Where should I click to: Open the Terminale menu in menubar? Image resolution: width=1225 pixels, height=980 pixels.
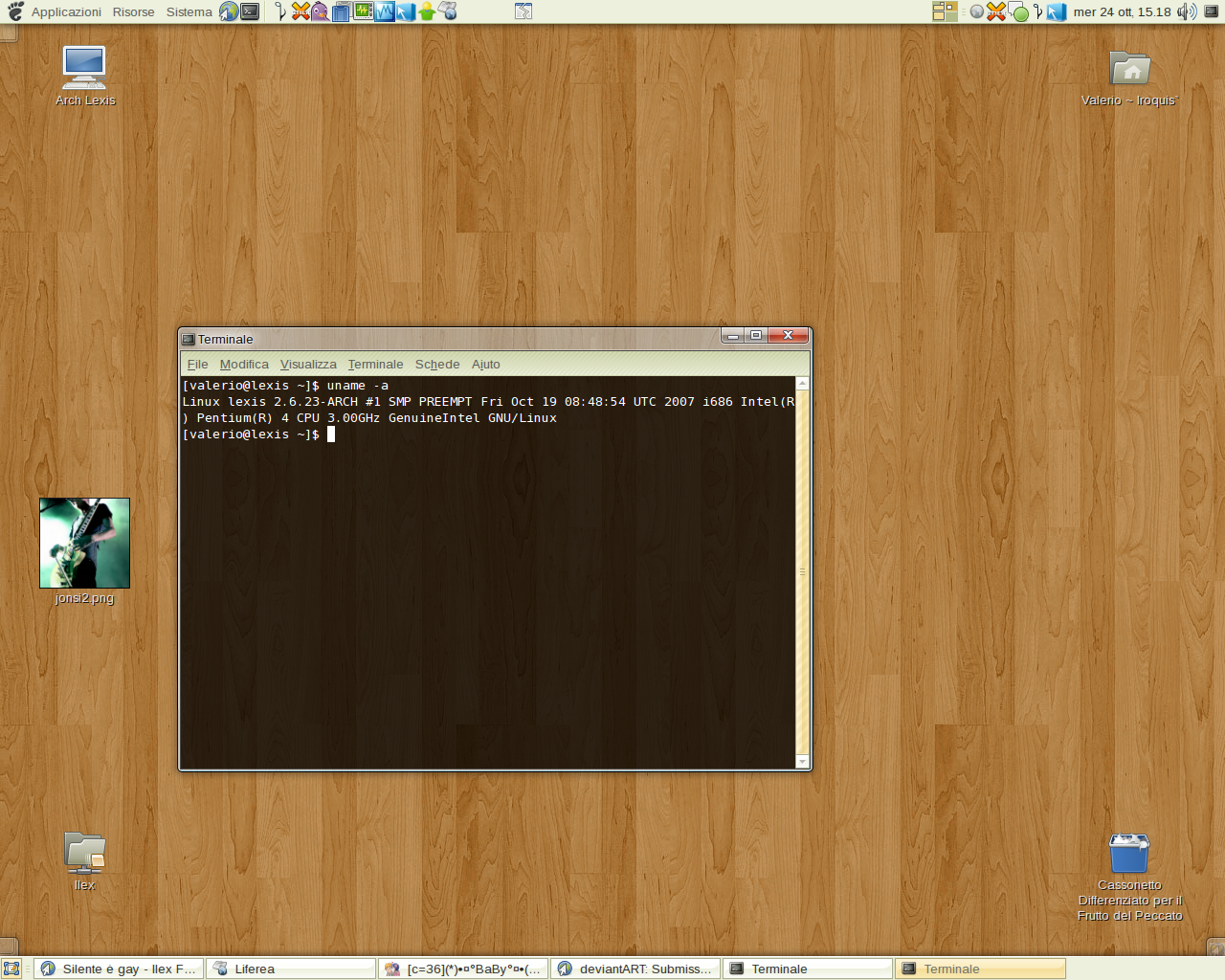375,364
